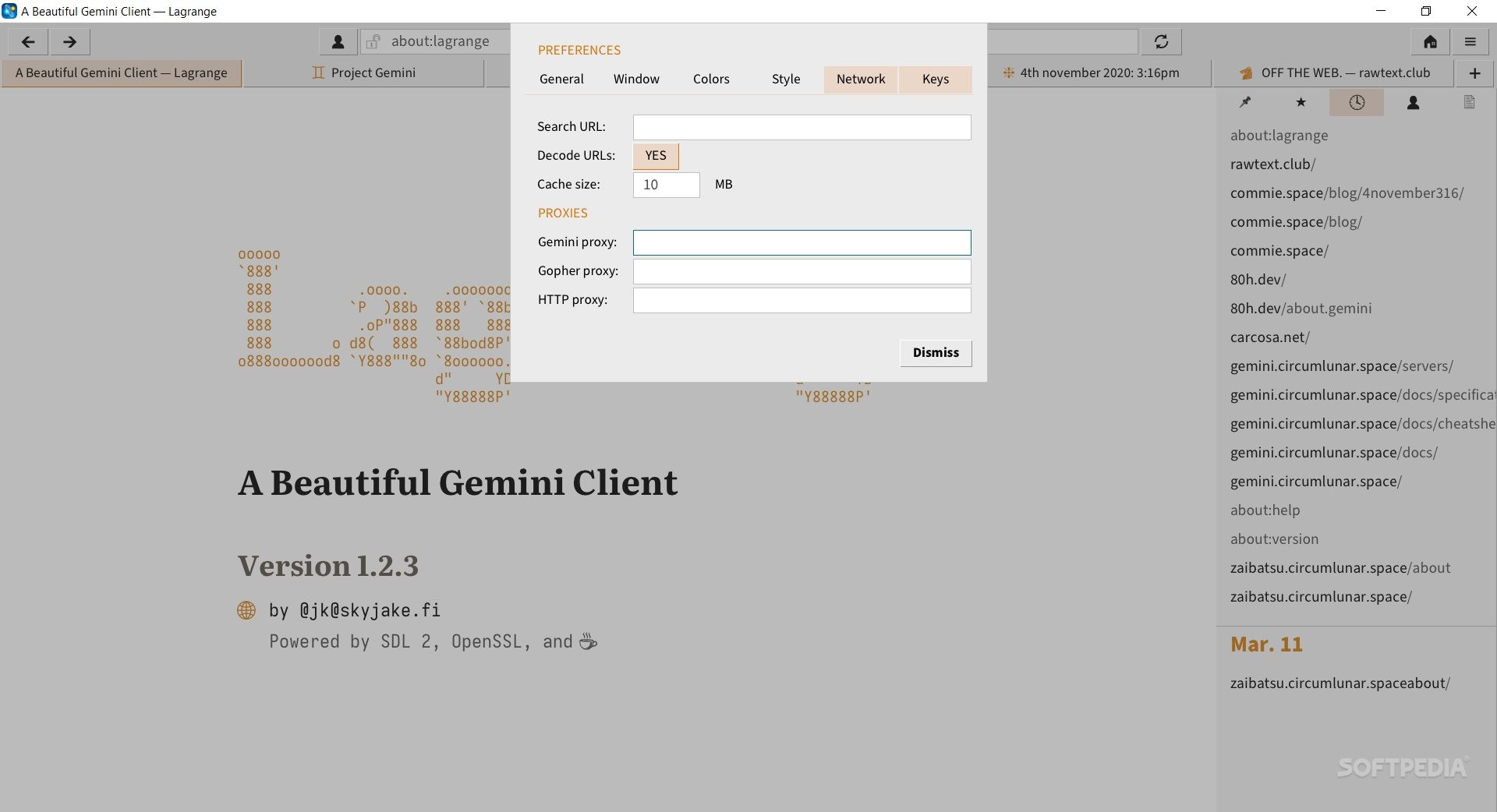Viewport: 1497px width, 812px height.
Task: Add a new tab with the plus button
Action: (1475, 73)
